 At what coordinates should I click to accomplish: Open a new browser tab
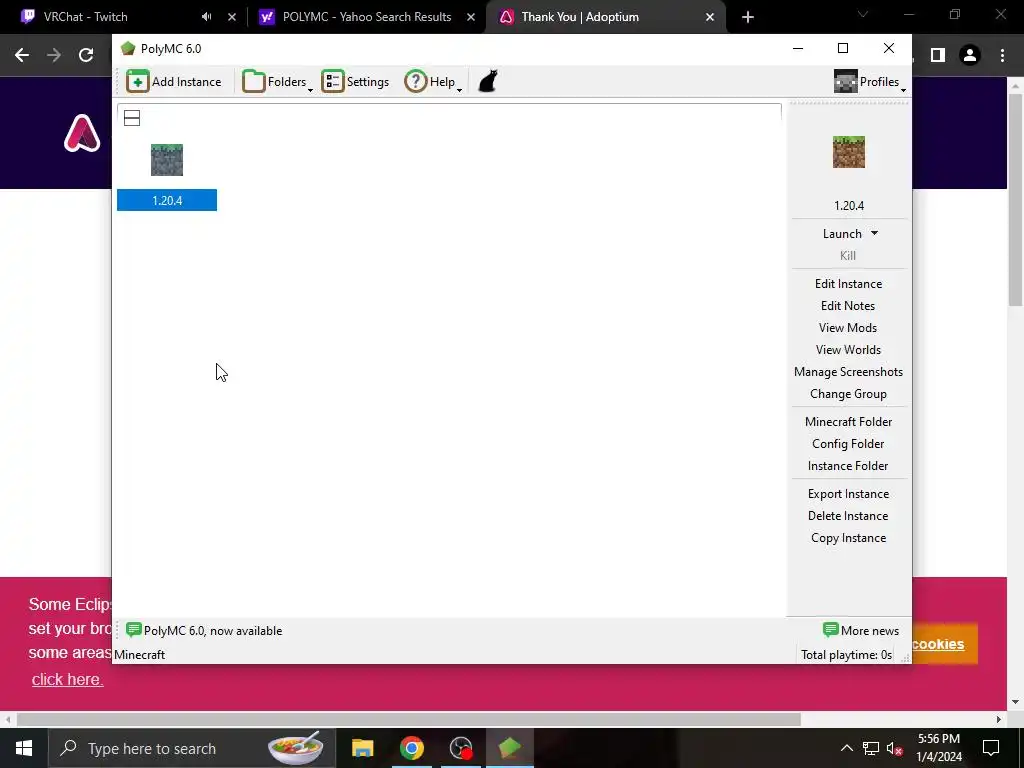(x=748, y=17)
